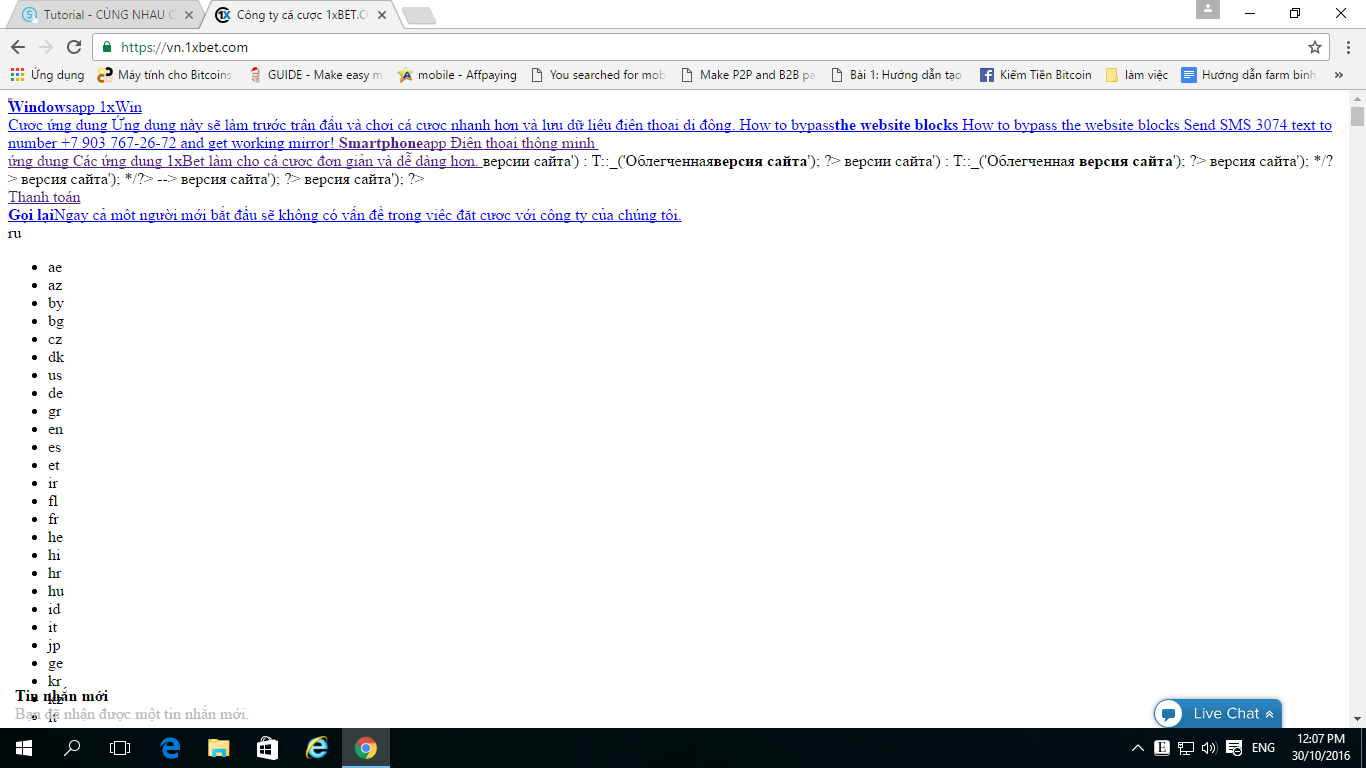This screenshot has width=1366, height=768.
Task: Open the You searched for mob bookmark
Action: [598, 75]
